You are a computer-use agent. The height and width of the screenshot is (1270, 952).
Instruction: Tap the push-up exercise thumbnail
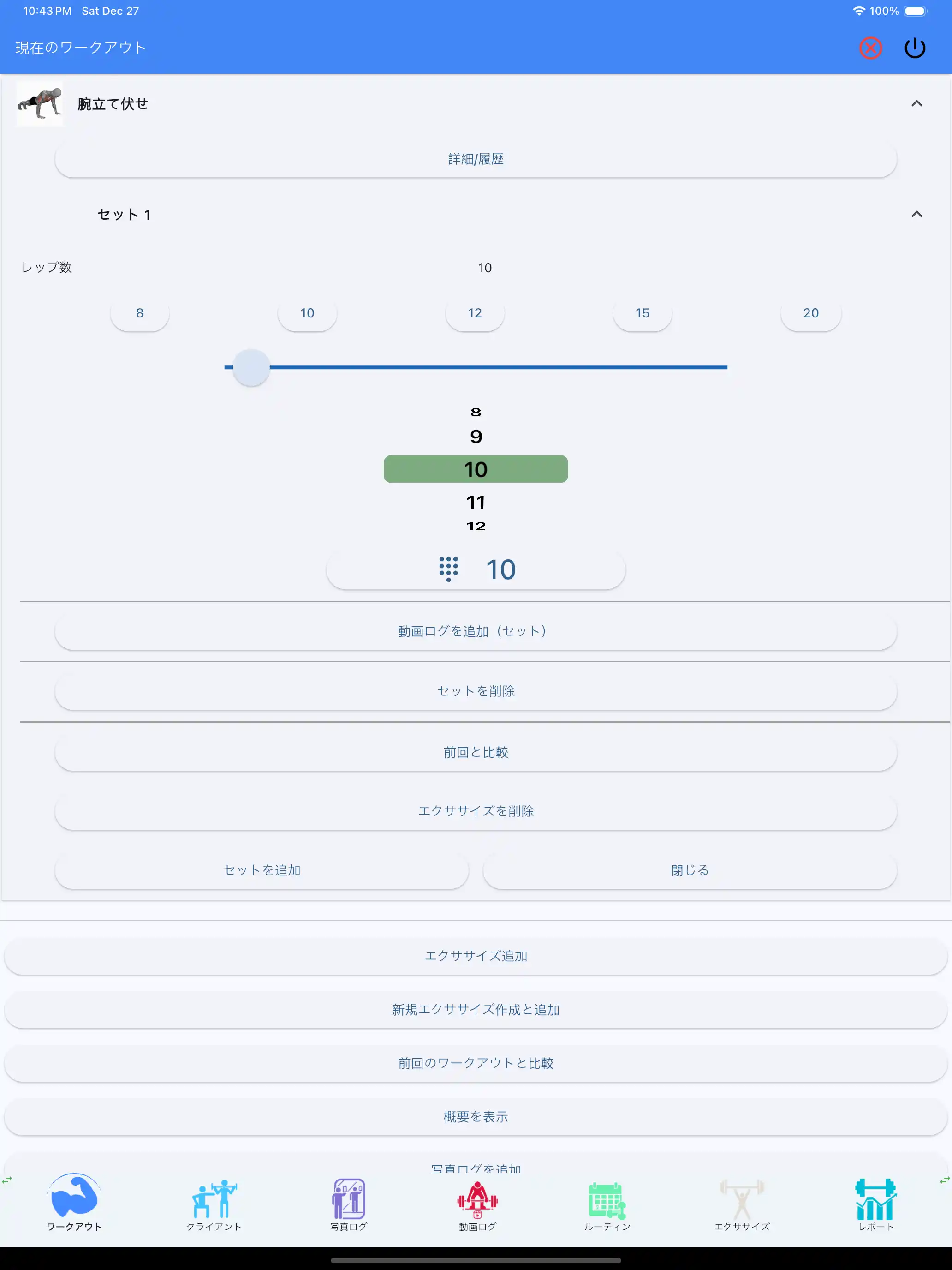tap(40, 104)
